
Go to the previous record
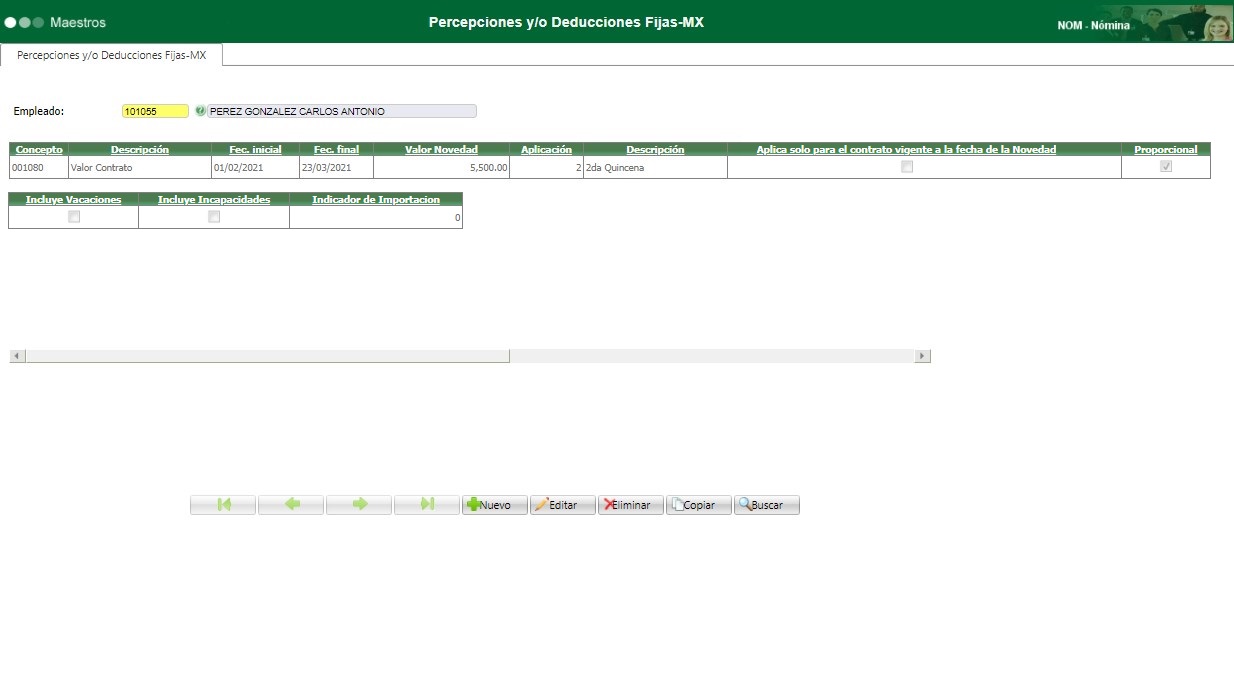[291, 505]
